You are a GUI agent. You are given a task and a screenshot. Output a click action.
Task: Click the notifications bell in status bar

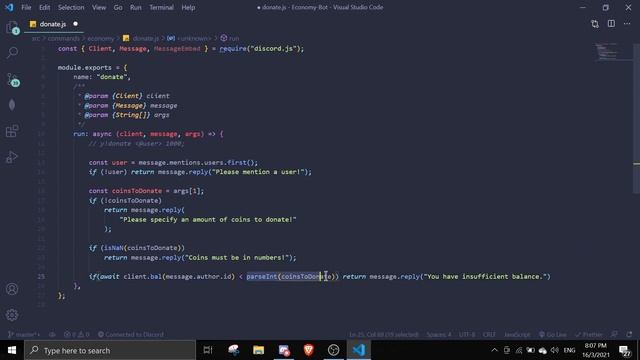[629, 334]
